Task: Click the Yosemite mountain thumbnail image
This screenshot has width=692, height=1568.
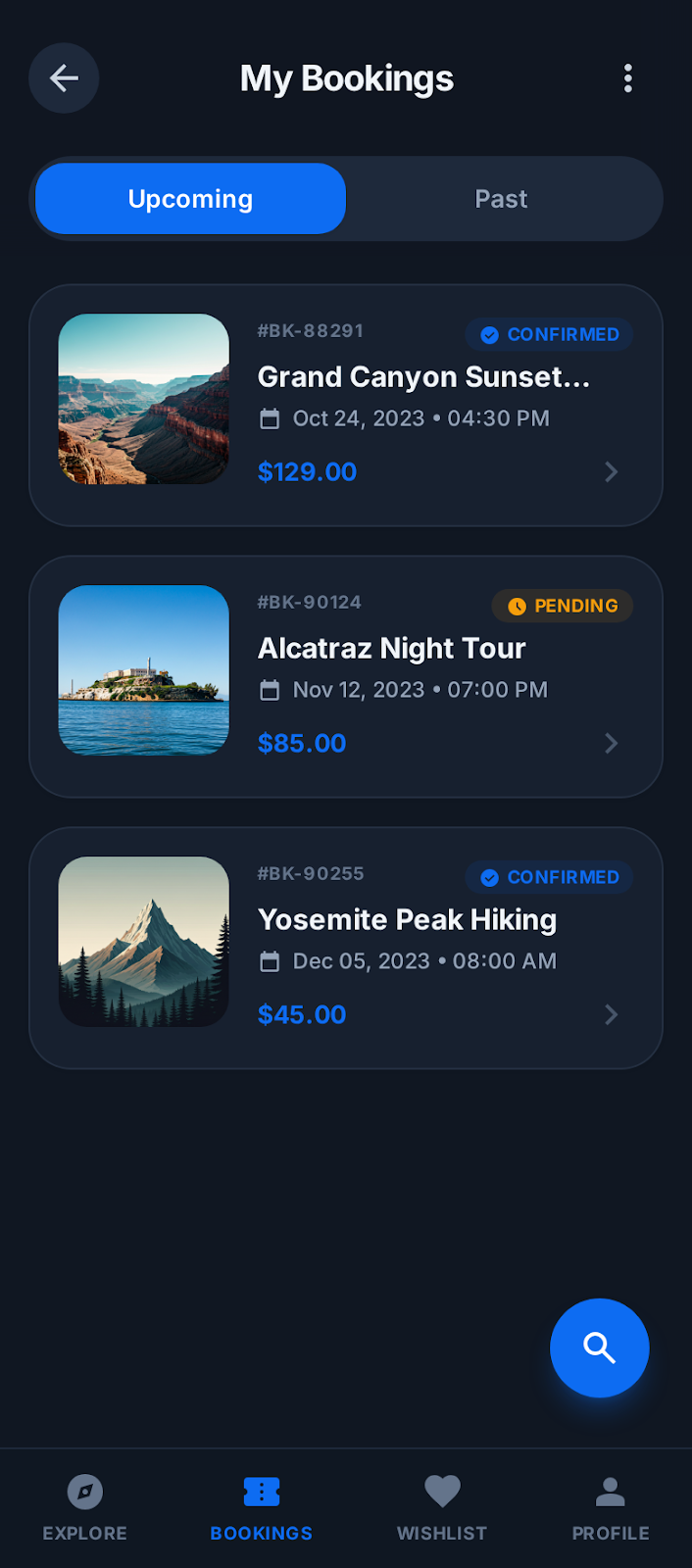Action: pos(144,942)
